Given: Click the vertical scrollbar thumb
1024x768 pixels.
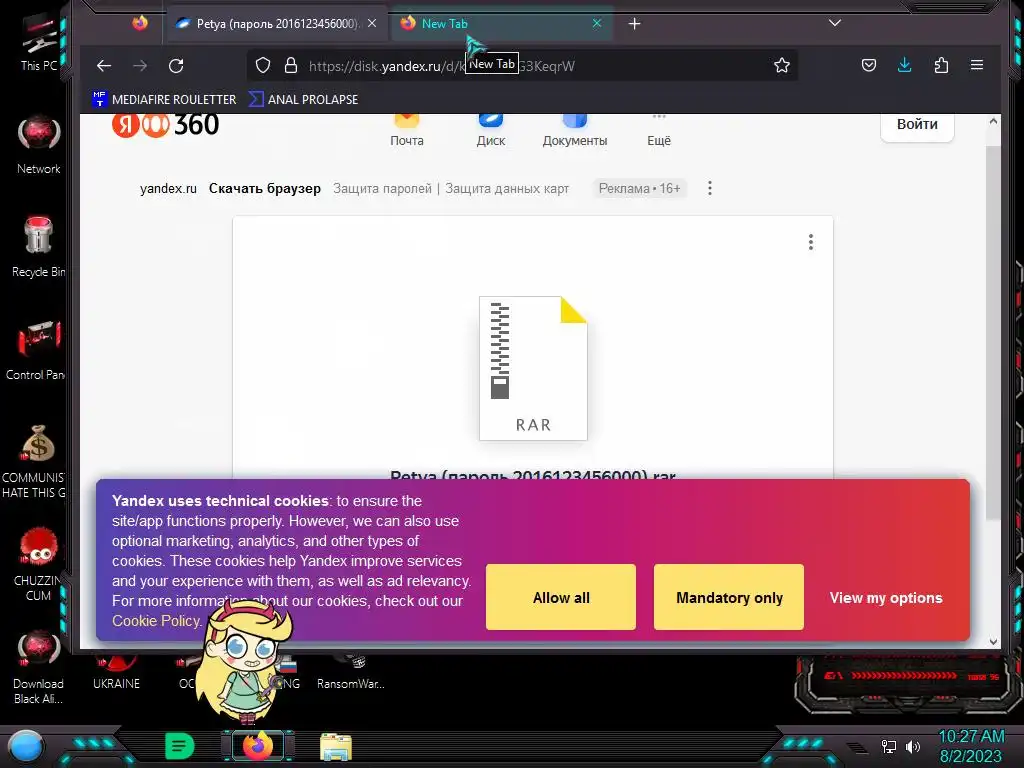Looking at the screenshot, I should point(993,333).
